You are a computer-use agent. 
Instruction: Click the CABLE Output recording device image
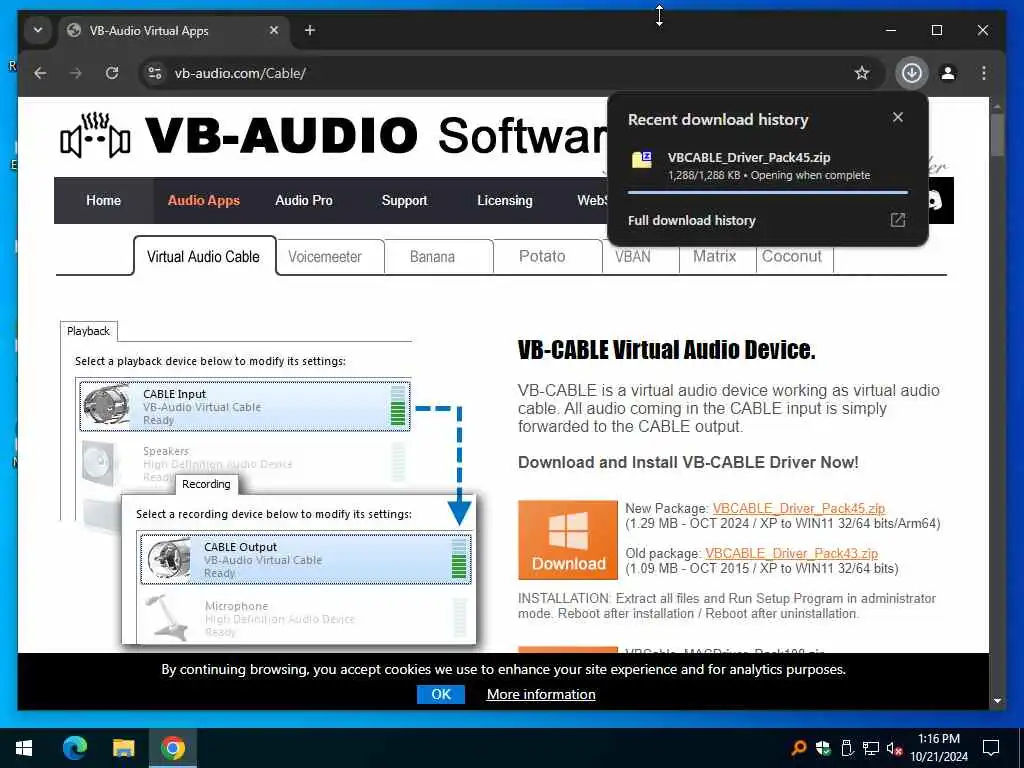tap(168, 558)
